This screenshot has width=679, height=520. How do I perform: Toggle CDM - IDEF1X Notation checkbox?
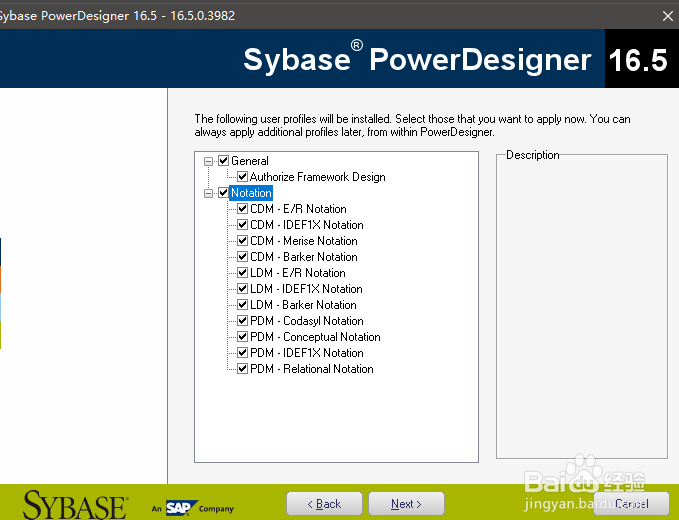[242, 225]
